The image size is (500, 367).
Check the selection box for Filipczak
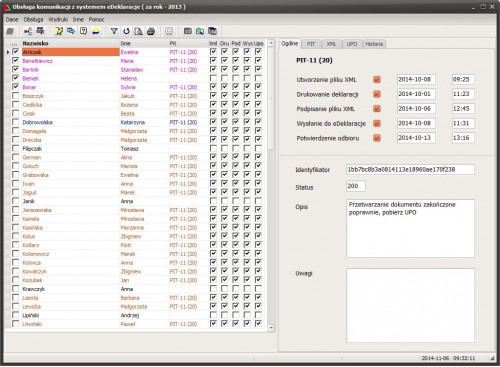pyautogui.click(x=15, y=148)
